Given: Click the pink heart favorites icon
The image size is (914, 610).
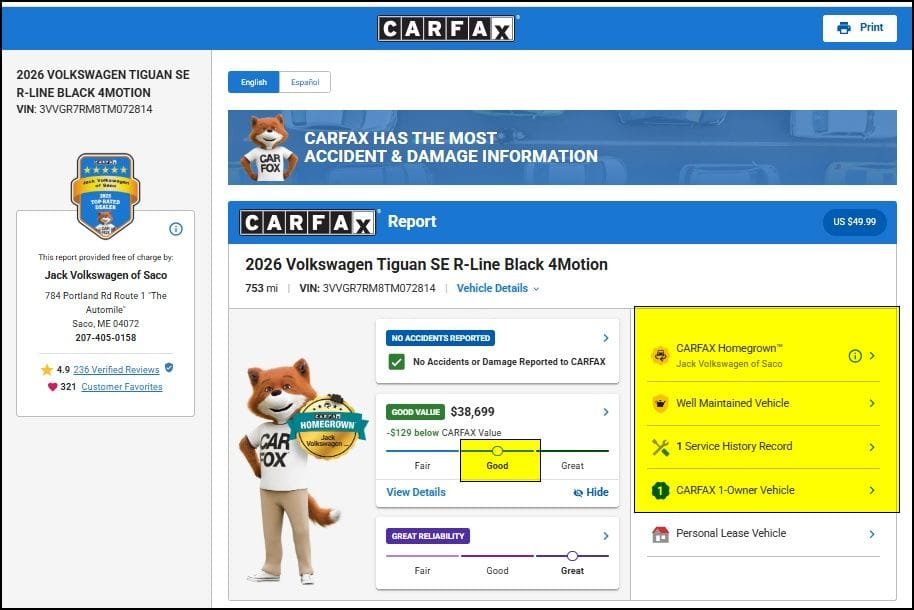Looking at the screenshot, I should (52, 387).
